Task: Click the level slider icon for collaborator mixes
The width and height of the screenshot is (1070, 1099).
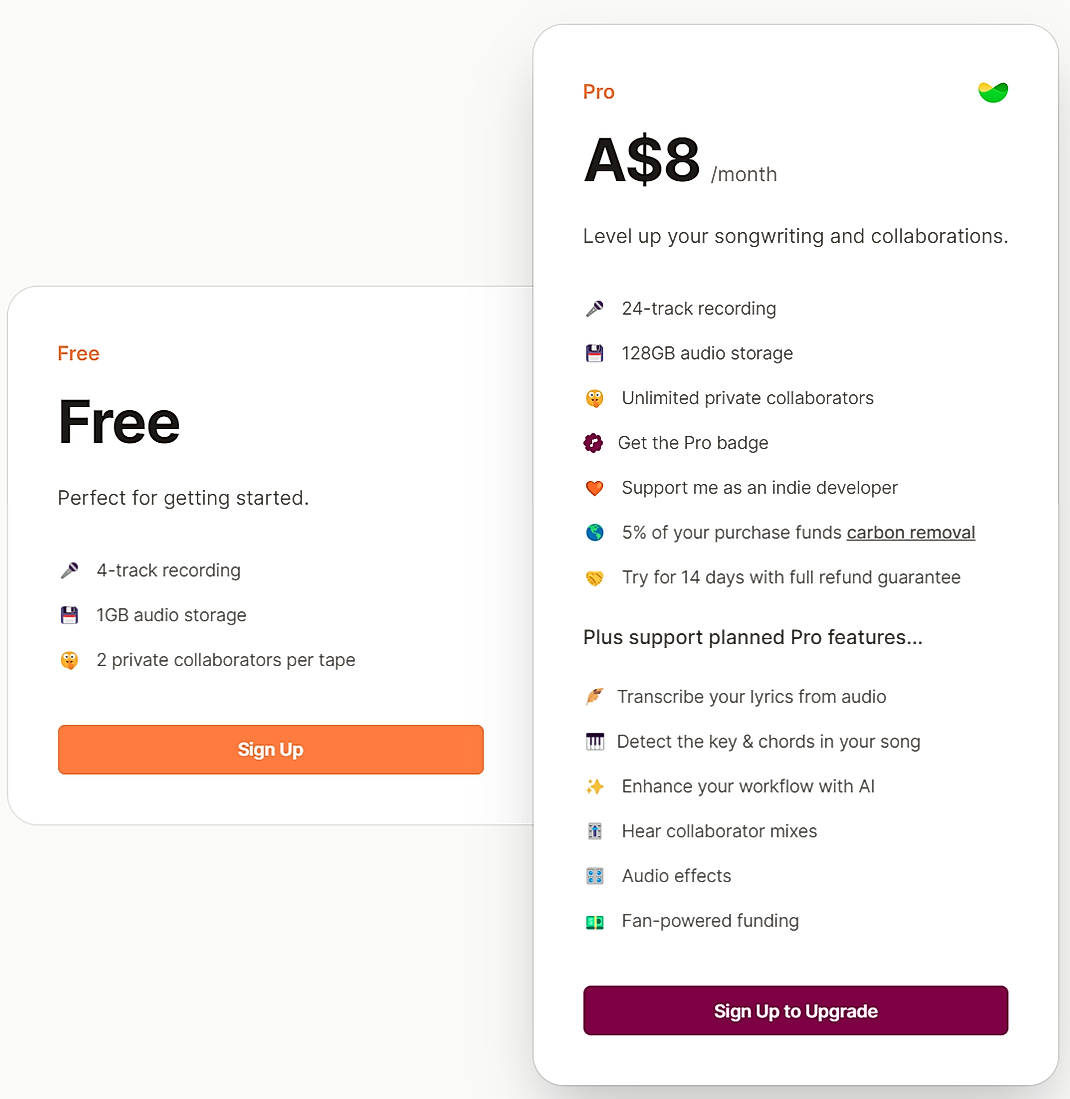Action: (597, 831)
